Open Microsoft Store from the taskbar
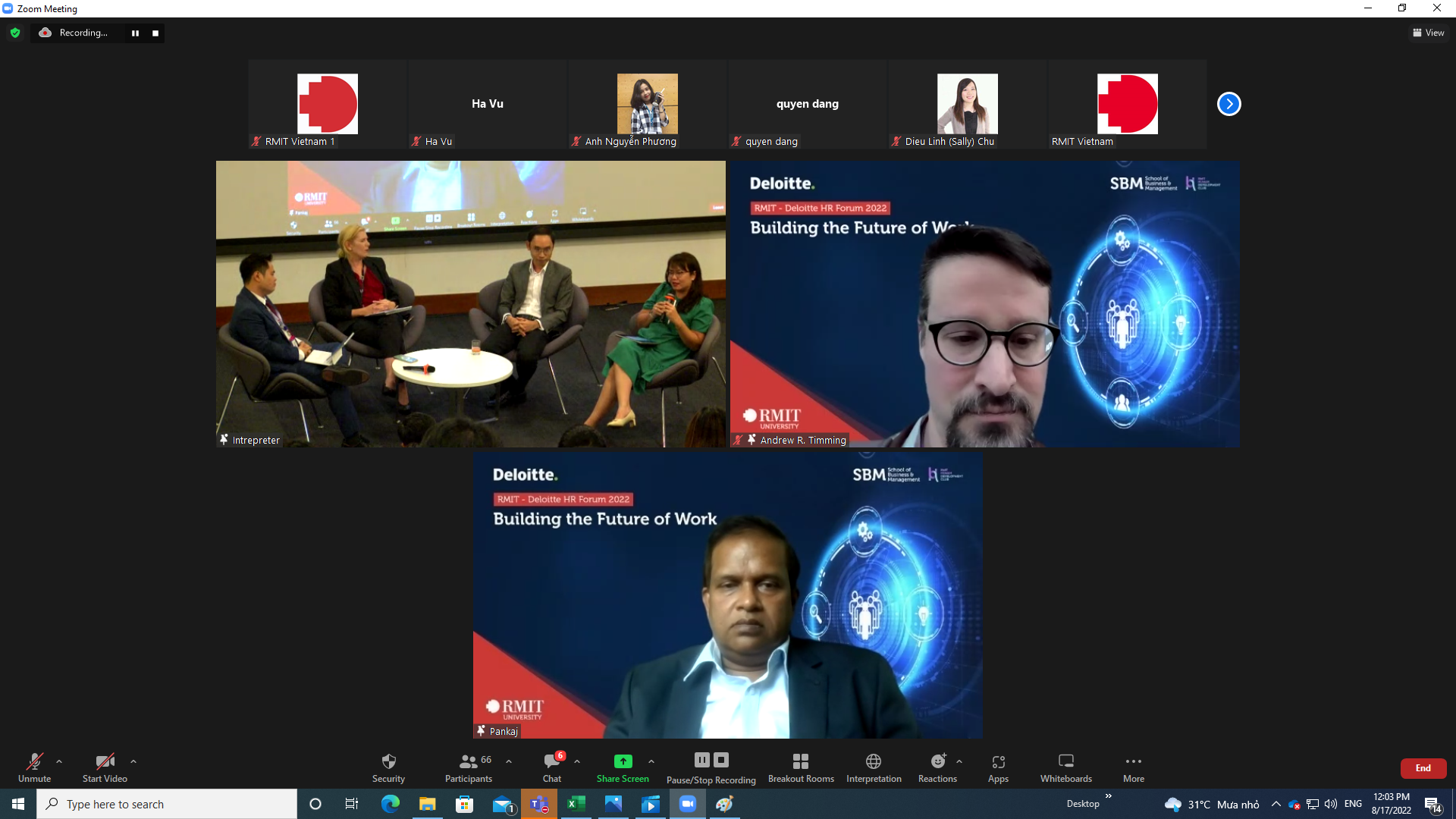Viewport: 1456px width, 819px height. tap(464, 804)
